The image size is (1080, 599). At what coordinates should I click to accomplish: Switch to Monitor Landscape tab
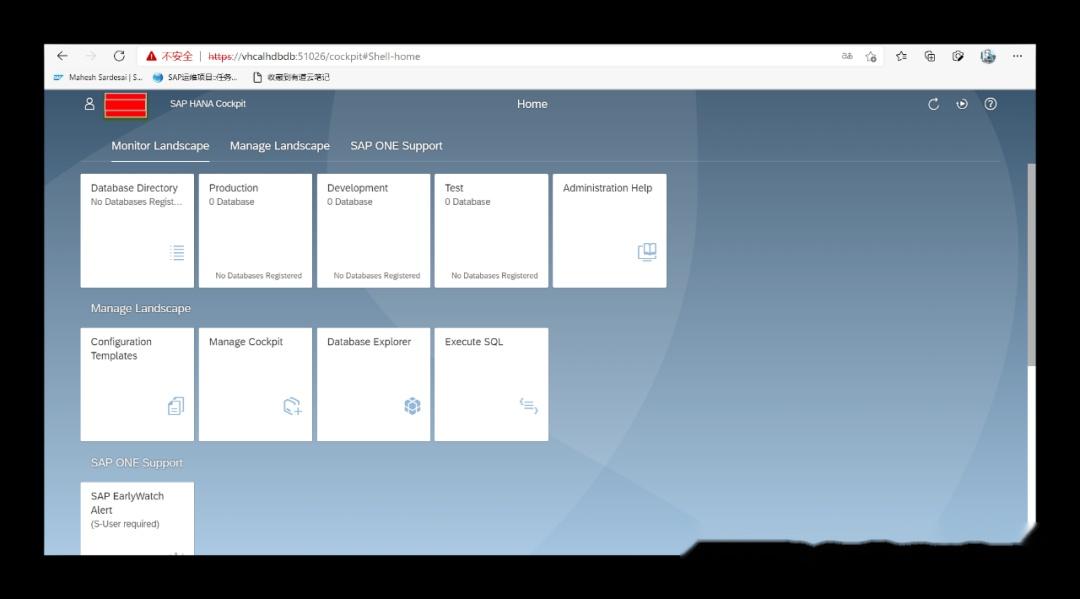[160, 146]
